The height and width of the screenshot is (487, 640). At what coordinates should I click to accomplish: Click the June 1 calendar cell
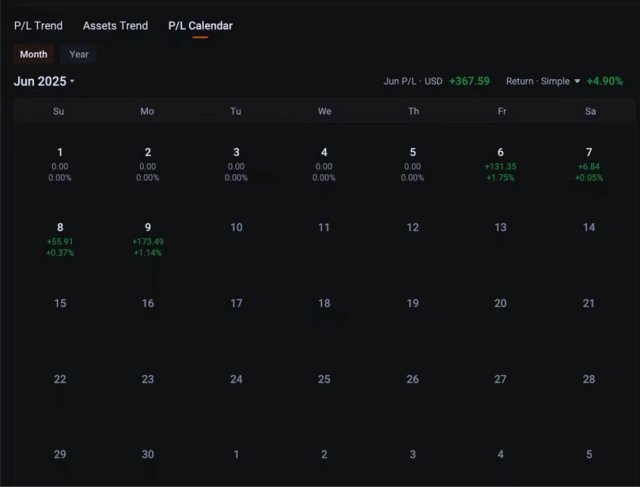coord(60,164)
